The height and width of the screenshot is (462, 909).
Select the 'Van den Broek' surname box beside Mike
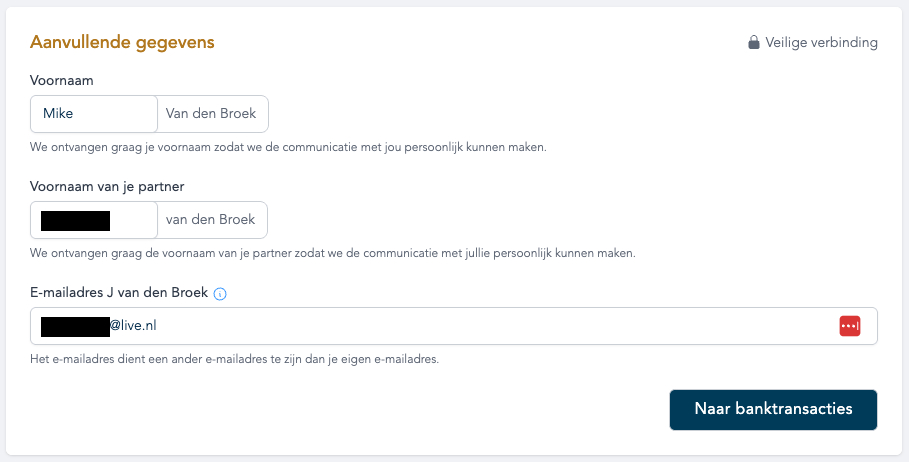coord(212,114)
